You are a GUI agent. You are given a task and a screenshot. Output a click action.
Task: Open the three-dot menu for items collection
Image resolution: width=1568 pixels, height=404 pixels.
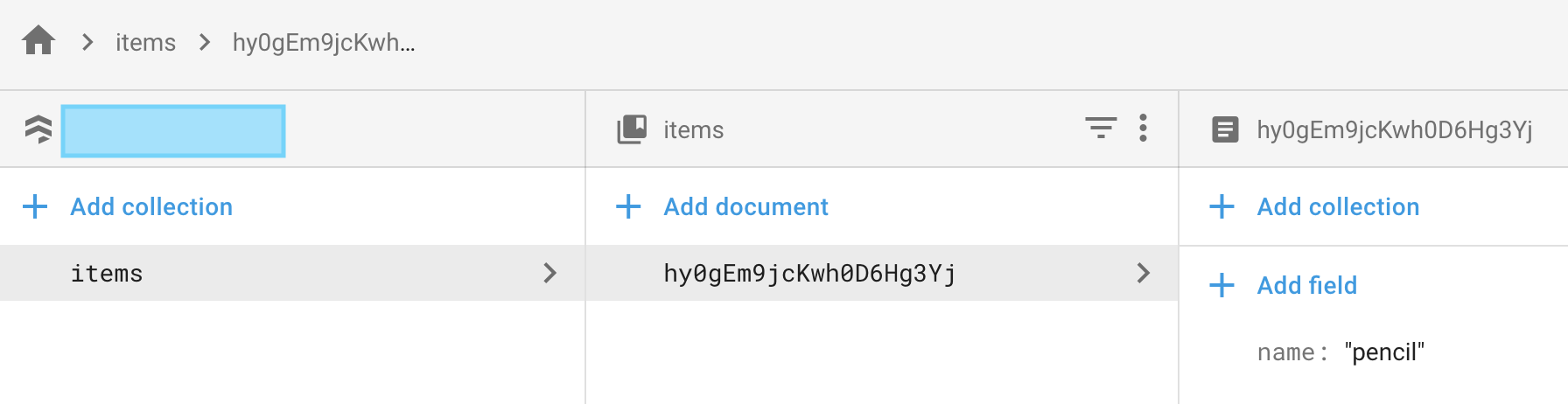(x=1143, y=129)
